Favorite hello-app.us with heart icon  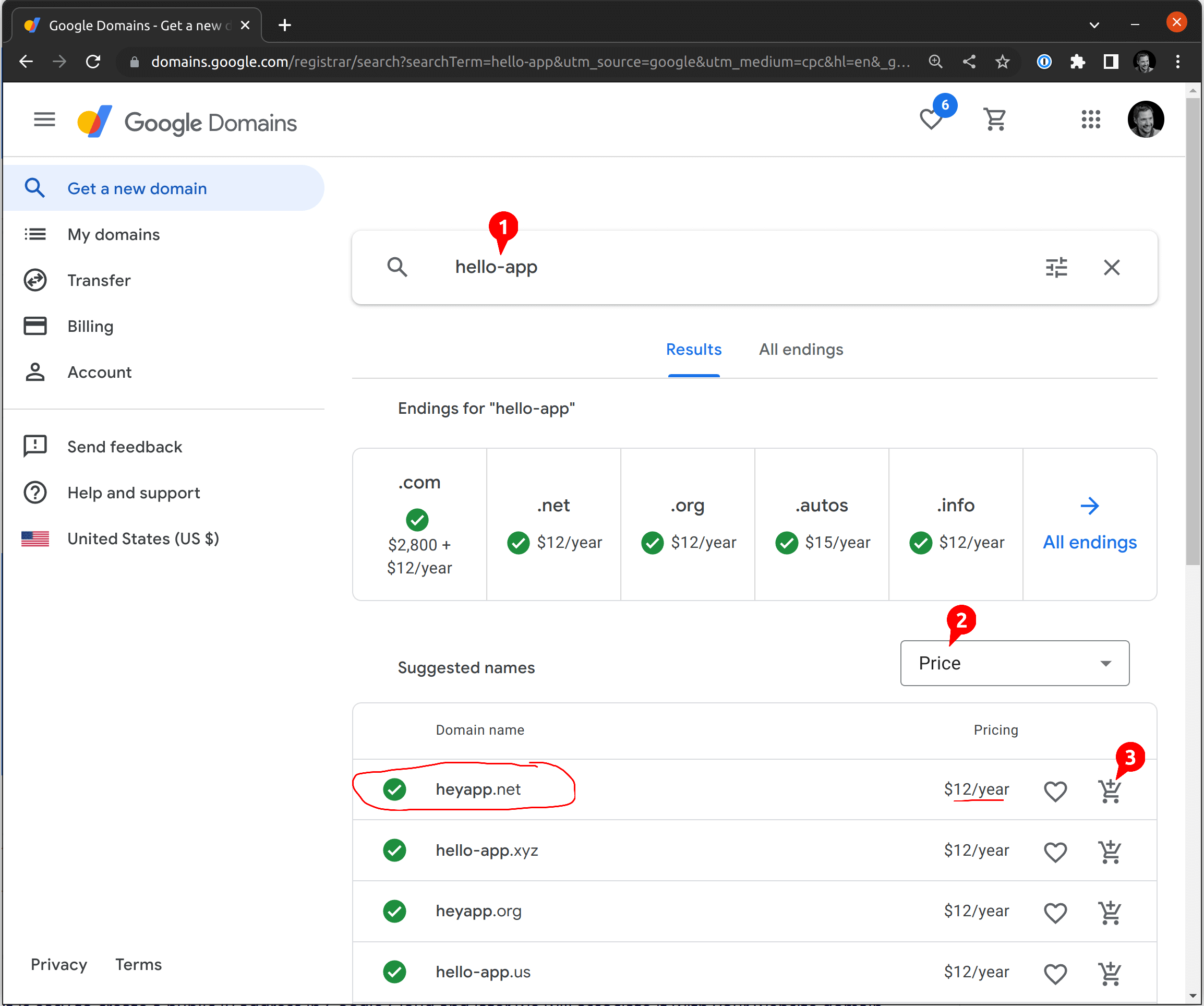[x=1055, y=974]
